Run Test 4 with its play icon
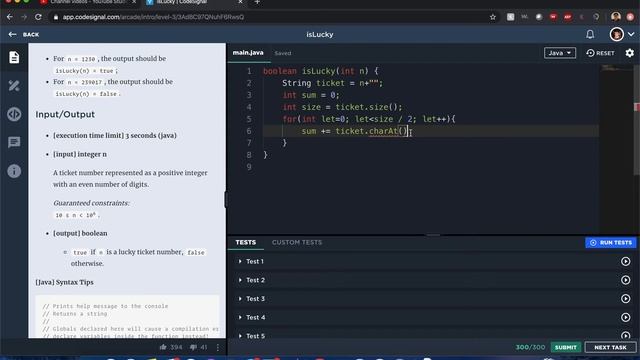 625,317
